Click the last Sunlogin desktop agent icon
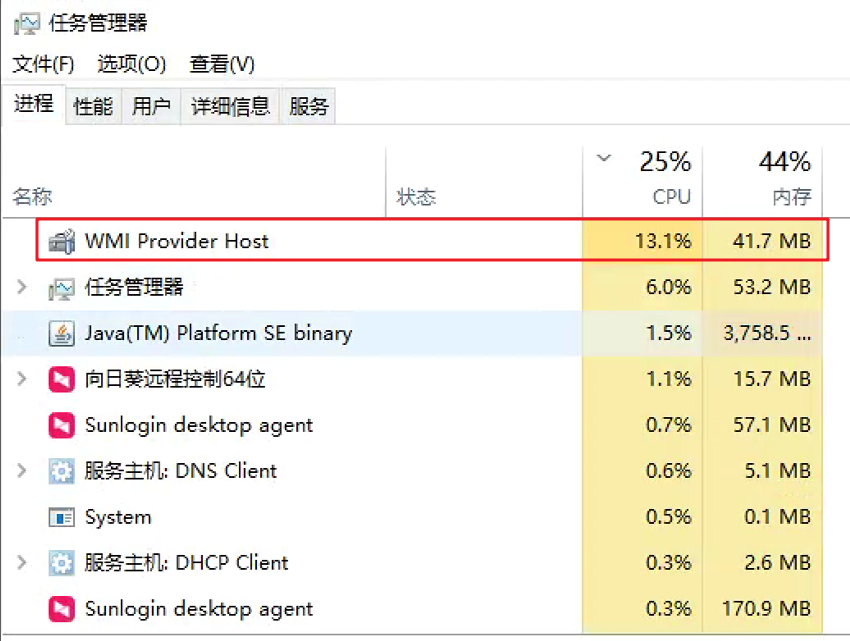The width and height of the screenshot is (850, 641). click(x=61, y=609)
